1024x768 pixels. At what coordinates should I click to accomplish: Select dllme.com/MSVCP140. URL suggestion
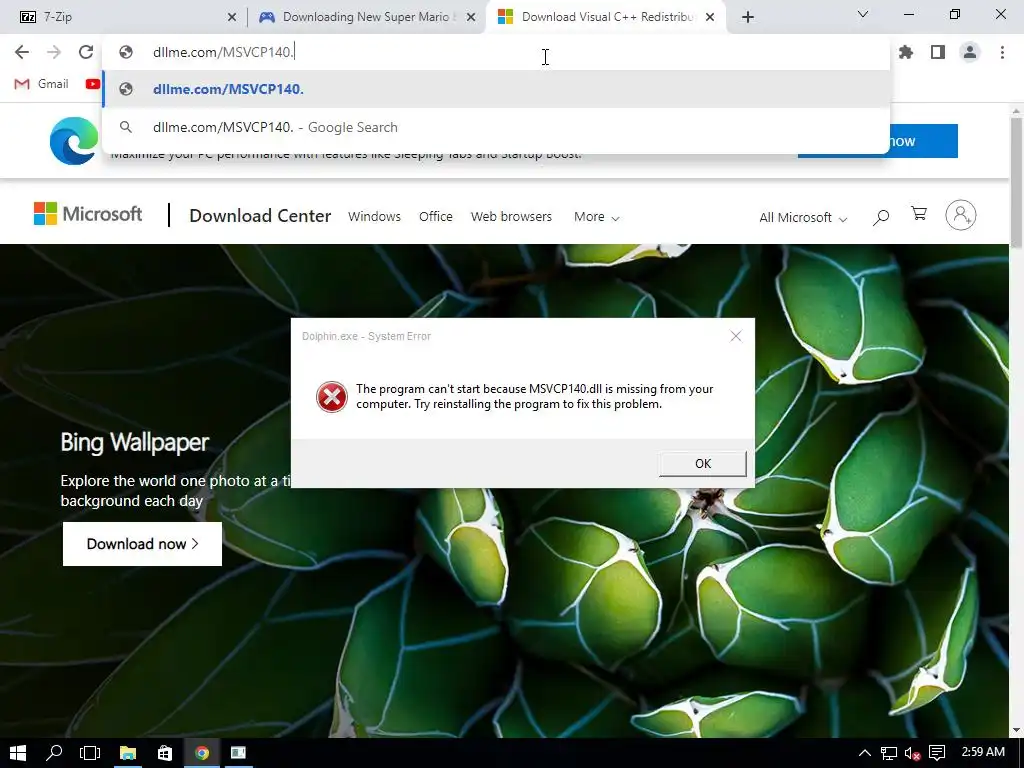[x=496, y=89]
